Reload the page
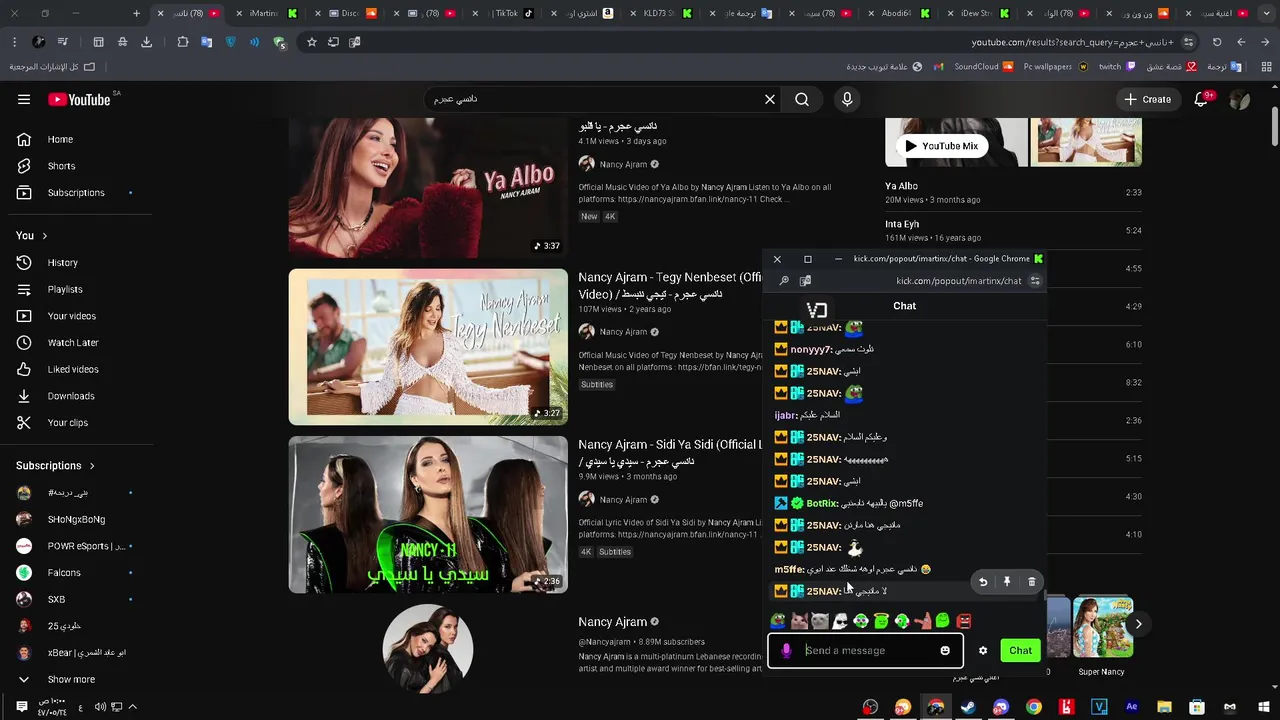This screenshot has height=720, width=1280. click(1217, 42)
